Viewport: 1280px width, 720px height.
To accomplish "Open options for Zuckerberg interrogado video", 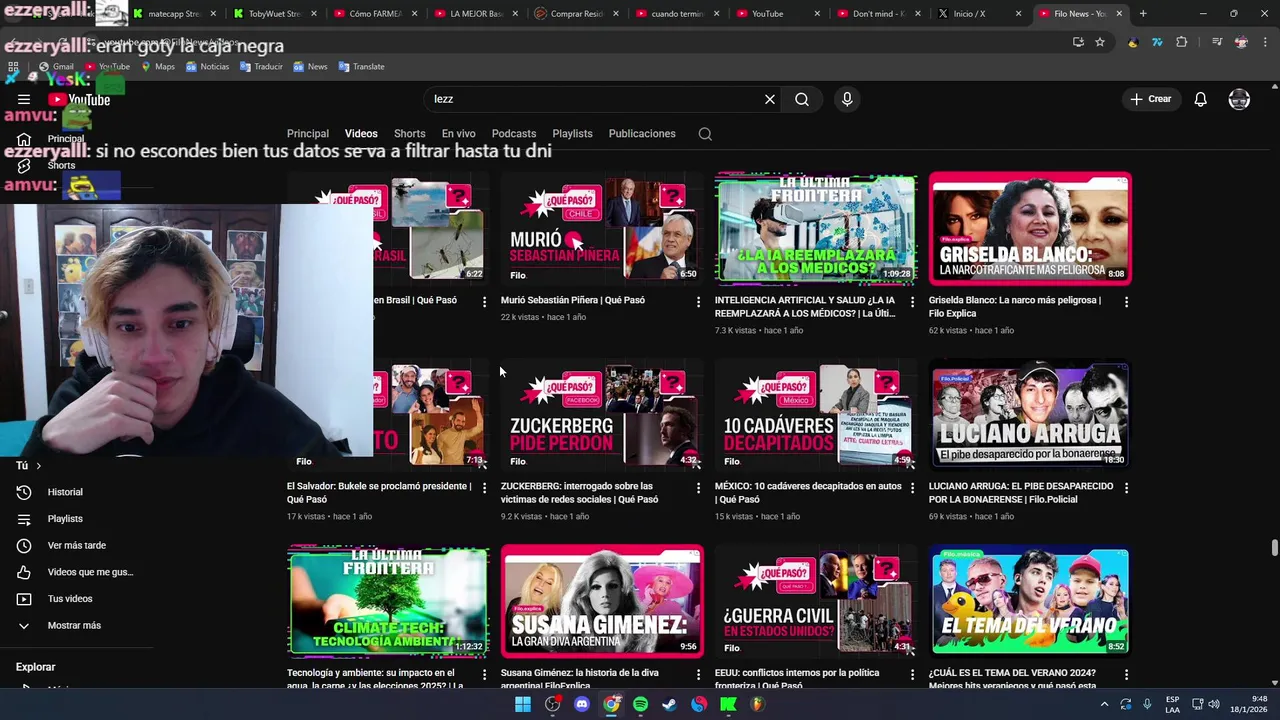I will [x=698, y=487].
